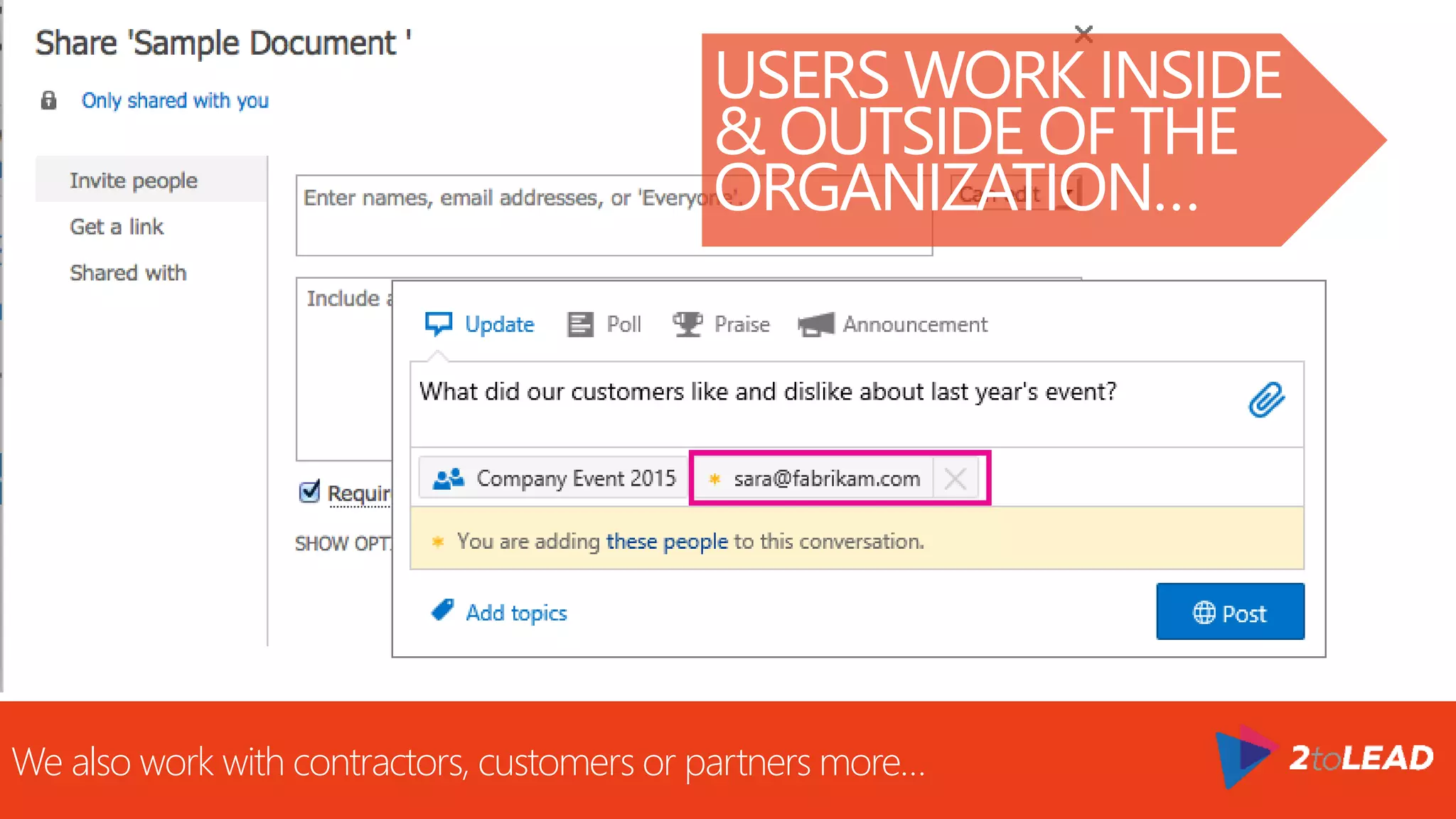Select Invite people in share menu
1456x819 pixels.
coord(151,180)
